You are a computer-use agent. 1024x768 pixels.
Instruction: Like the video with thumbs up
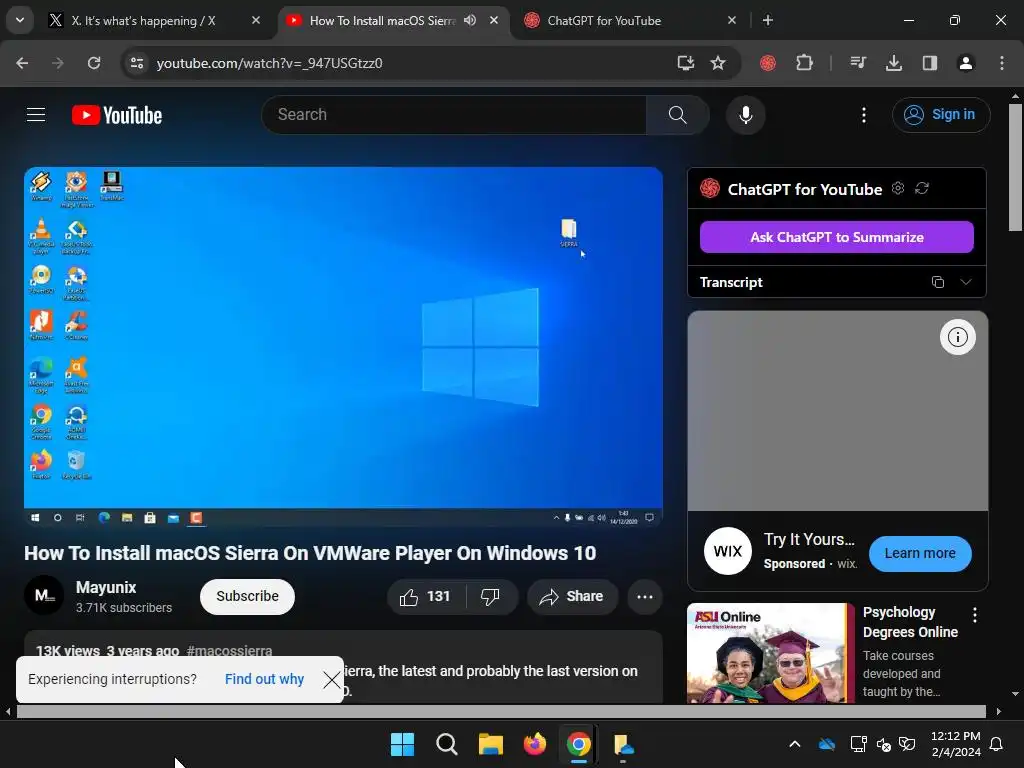(425, 596)
